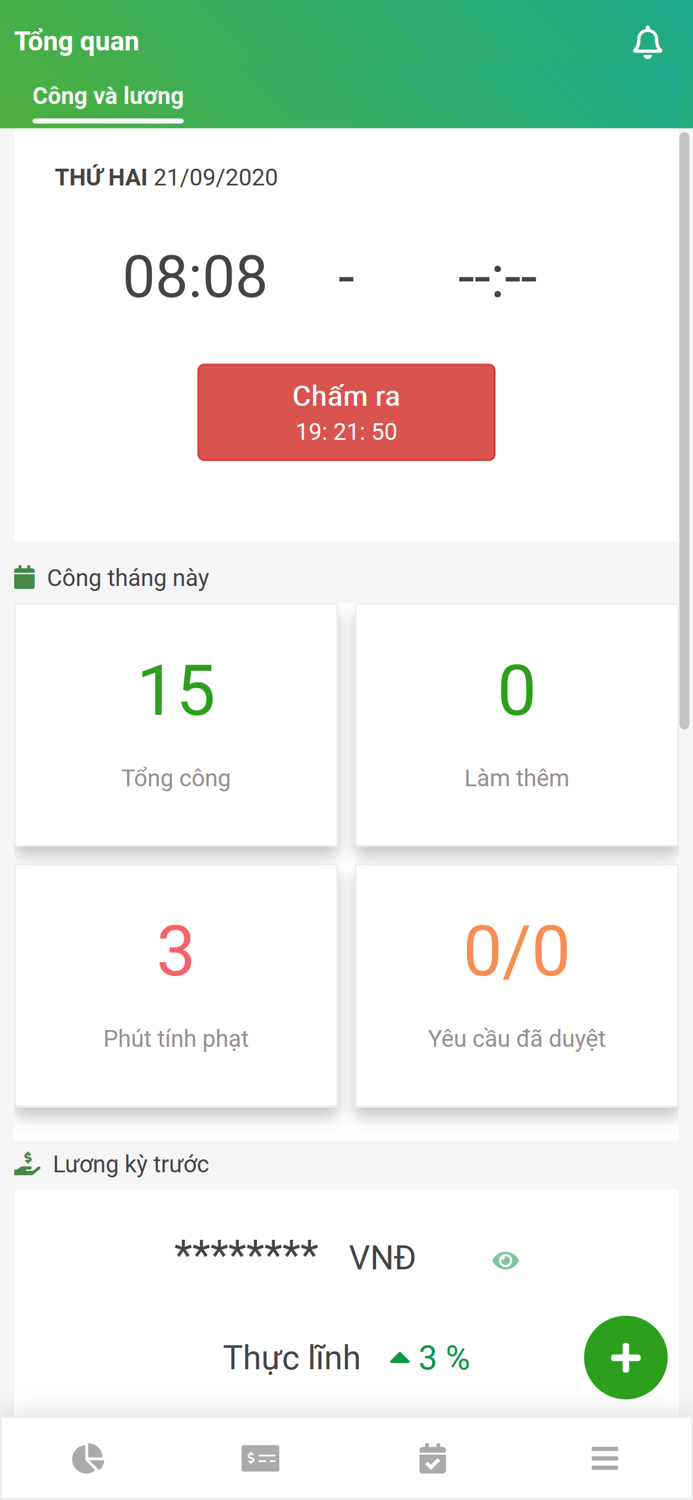Click the masked salary amount
Image resolution: width=693 pixels, height=1500 pixels.
tap(246, 1254)
